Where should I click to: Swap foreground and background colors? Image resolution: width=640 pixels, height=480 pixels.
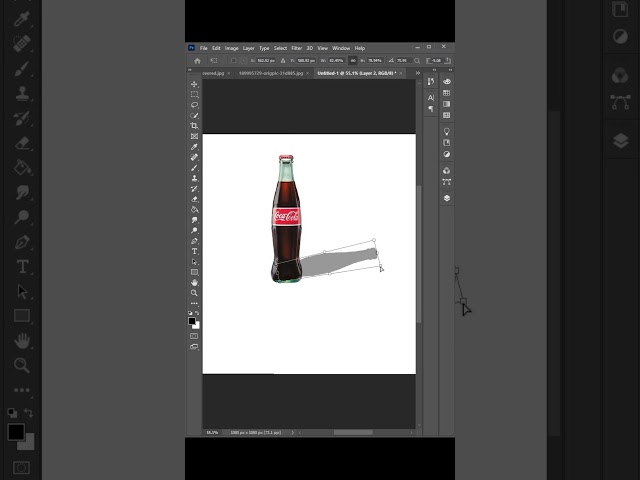click(x=197, y=313)
